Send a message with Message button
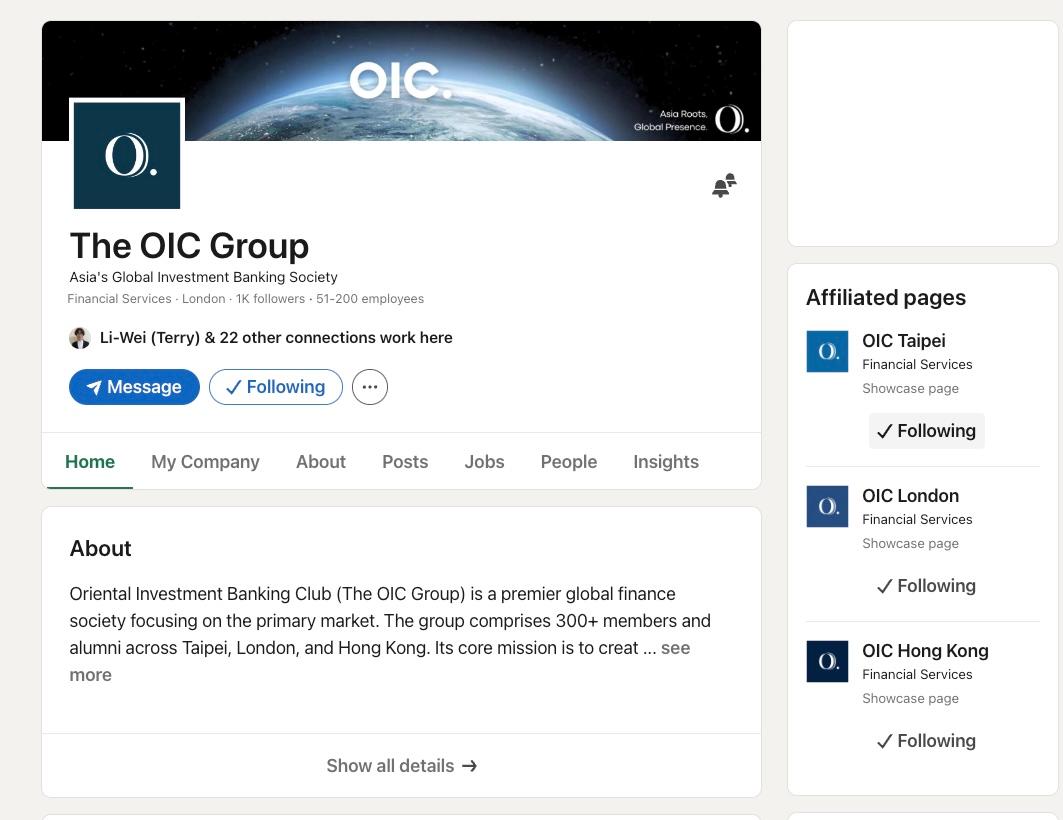The image size is (1063, 820). (x=134, y=387)
